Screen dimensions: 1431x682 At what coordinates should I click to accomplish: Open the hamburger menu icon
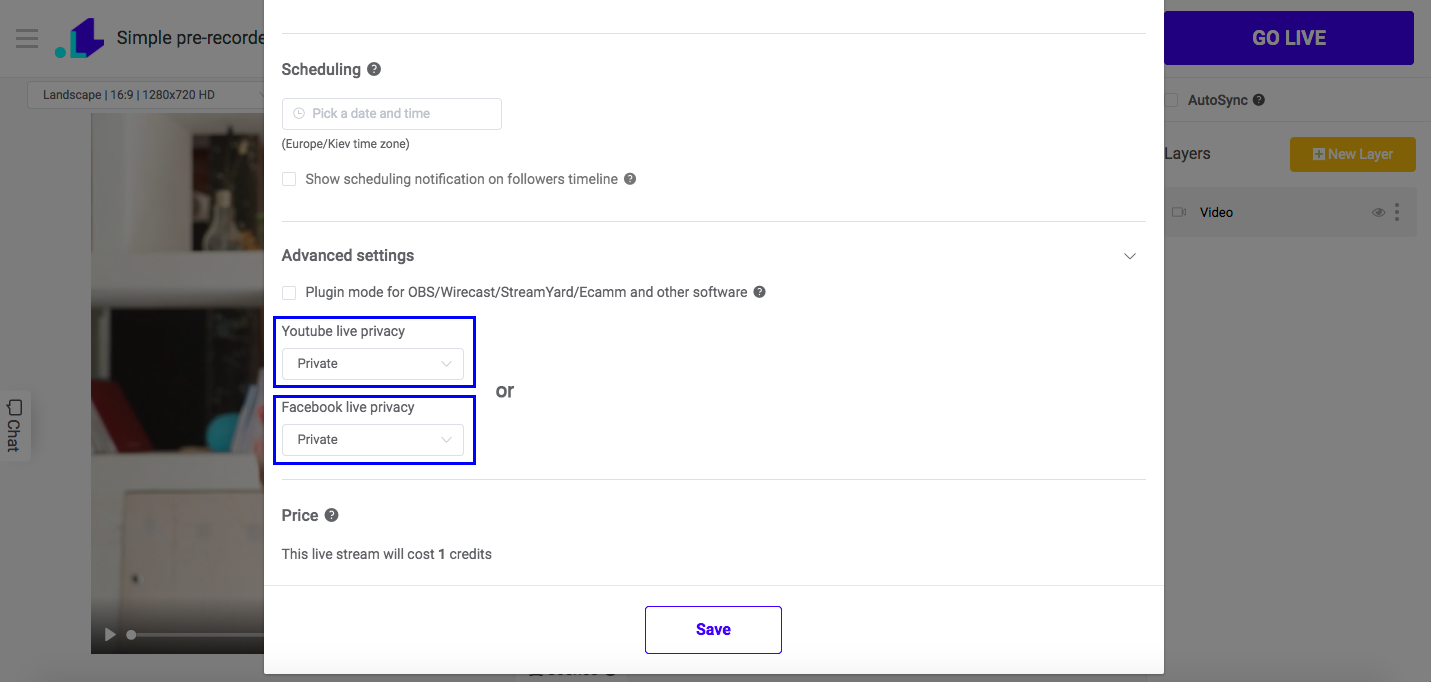point(27,38)
